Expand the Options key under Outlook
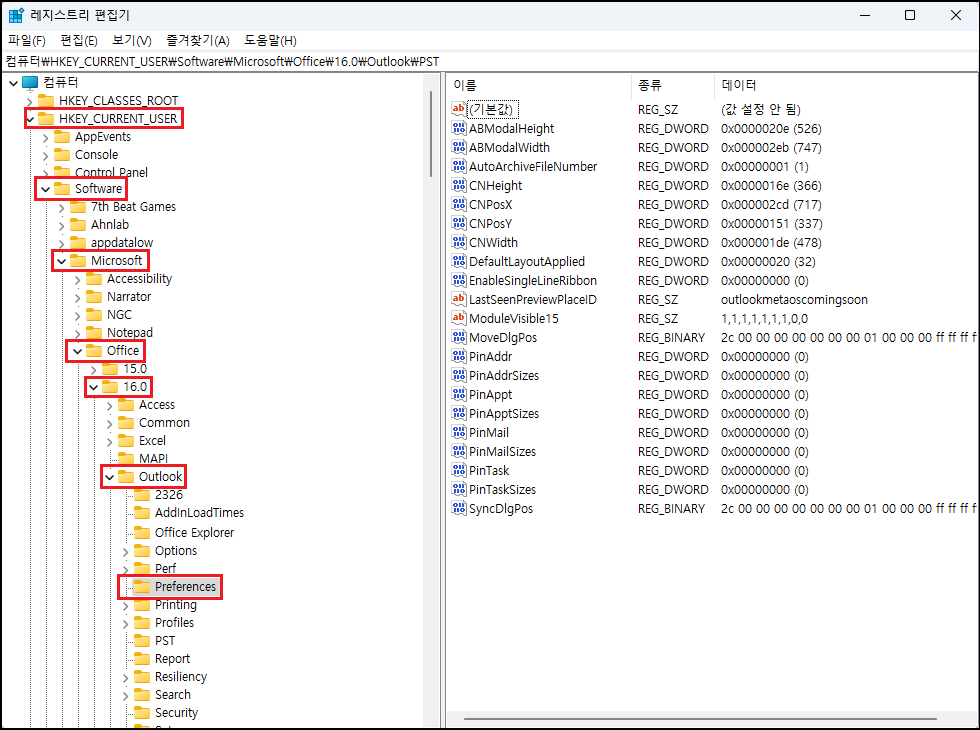This screenshot has width=980, height=730. pos(126,551)
